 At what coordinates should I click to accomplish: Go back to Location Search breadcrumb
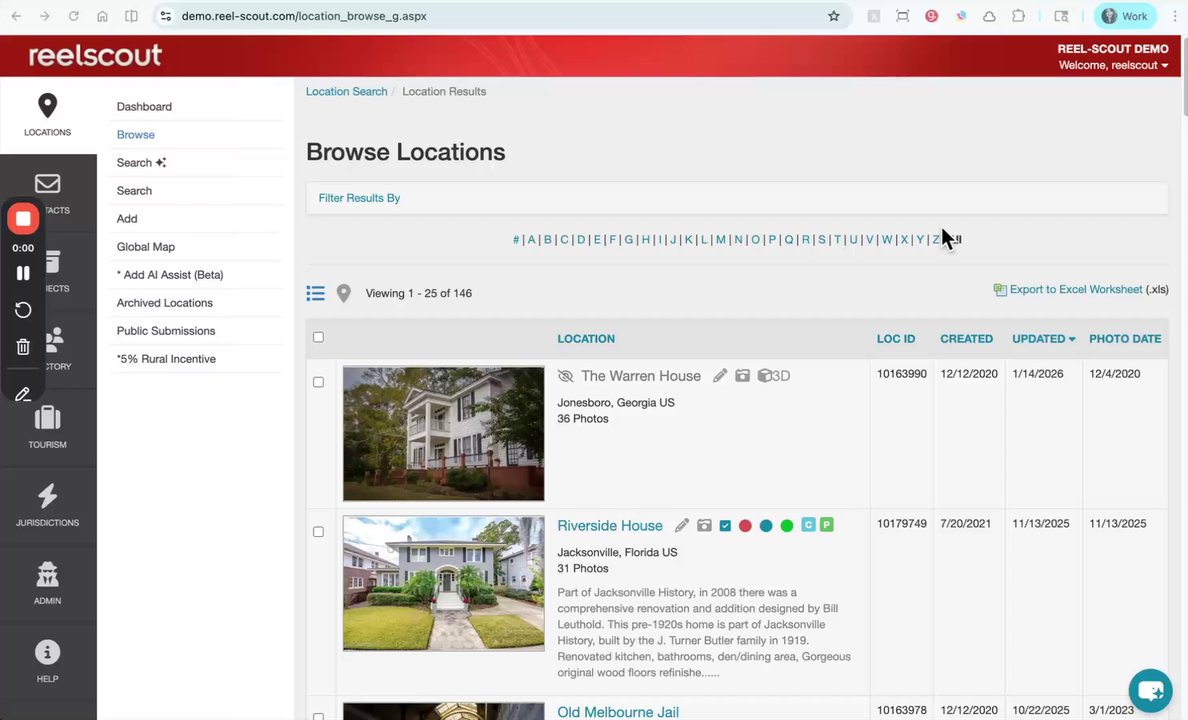(x=346, y=92)
